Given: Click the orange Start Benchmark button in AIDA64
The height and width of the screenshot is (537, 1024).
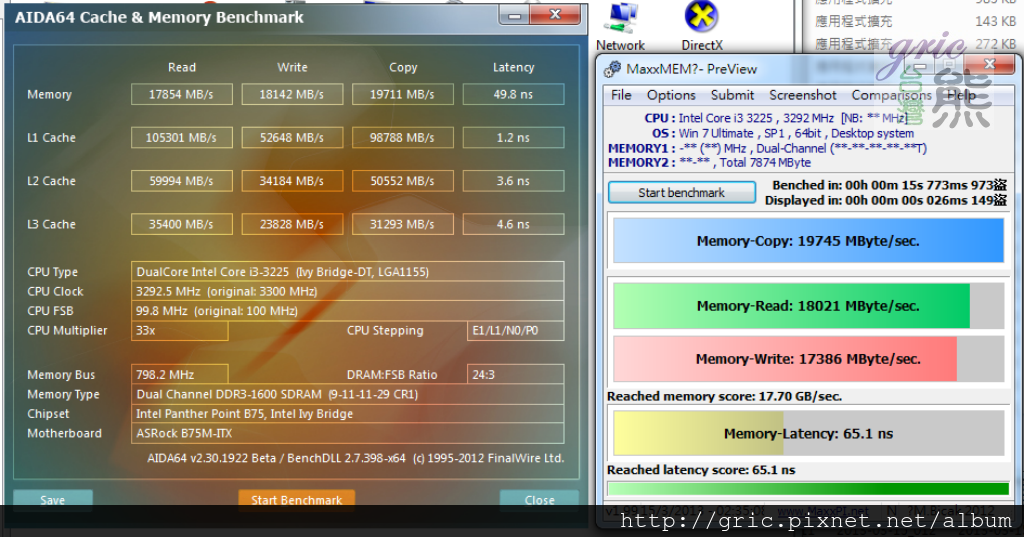Looking at the screenshot, I should [x=296, y=500].
